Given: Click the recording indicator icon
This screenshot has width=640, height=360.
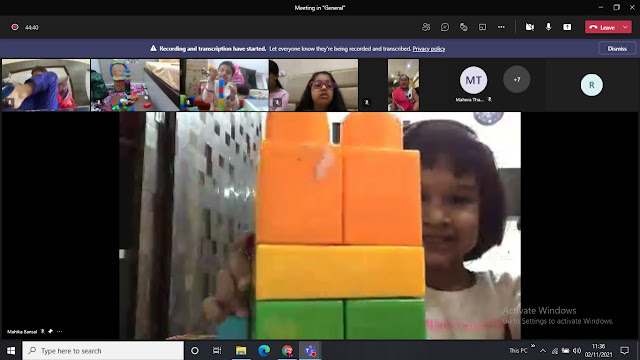Looking at the screenshot, I should [x=15, y=27].
